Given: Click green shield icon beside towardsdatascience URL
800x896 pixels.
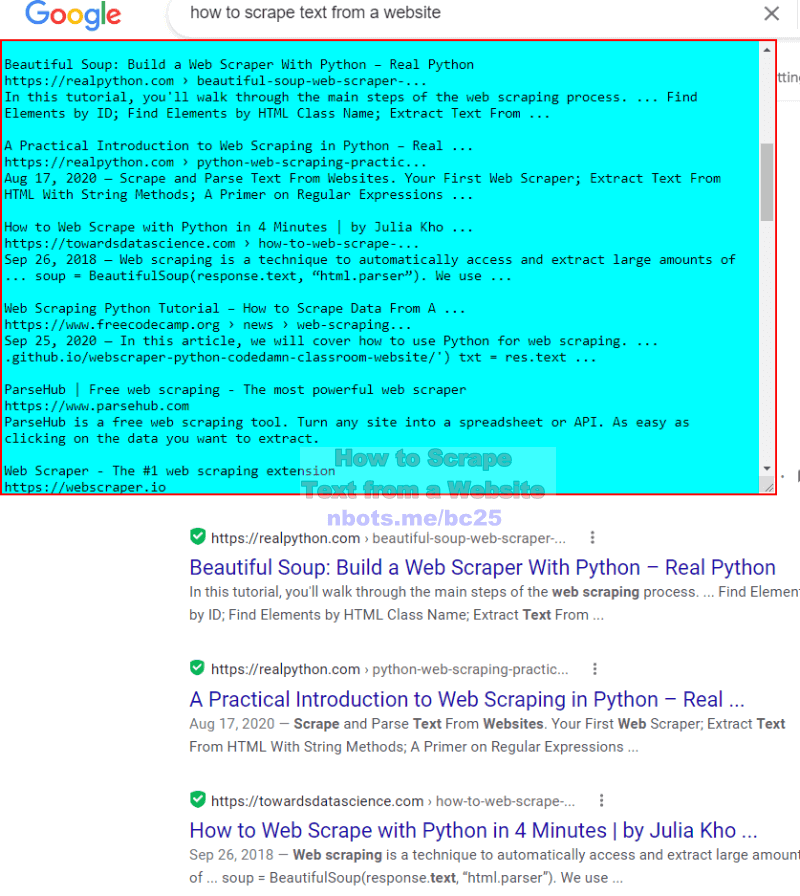Looking at the screenshot, I should [198, 800].
